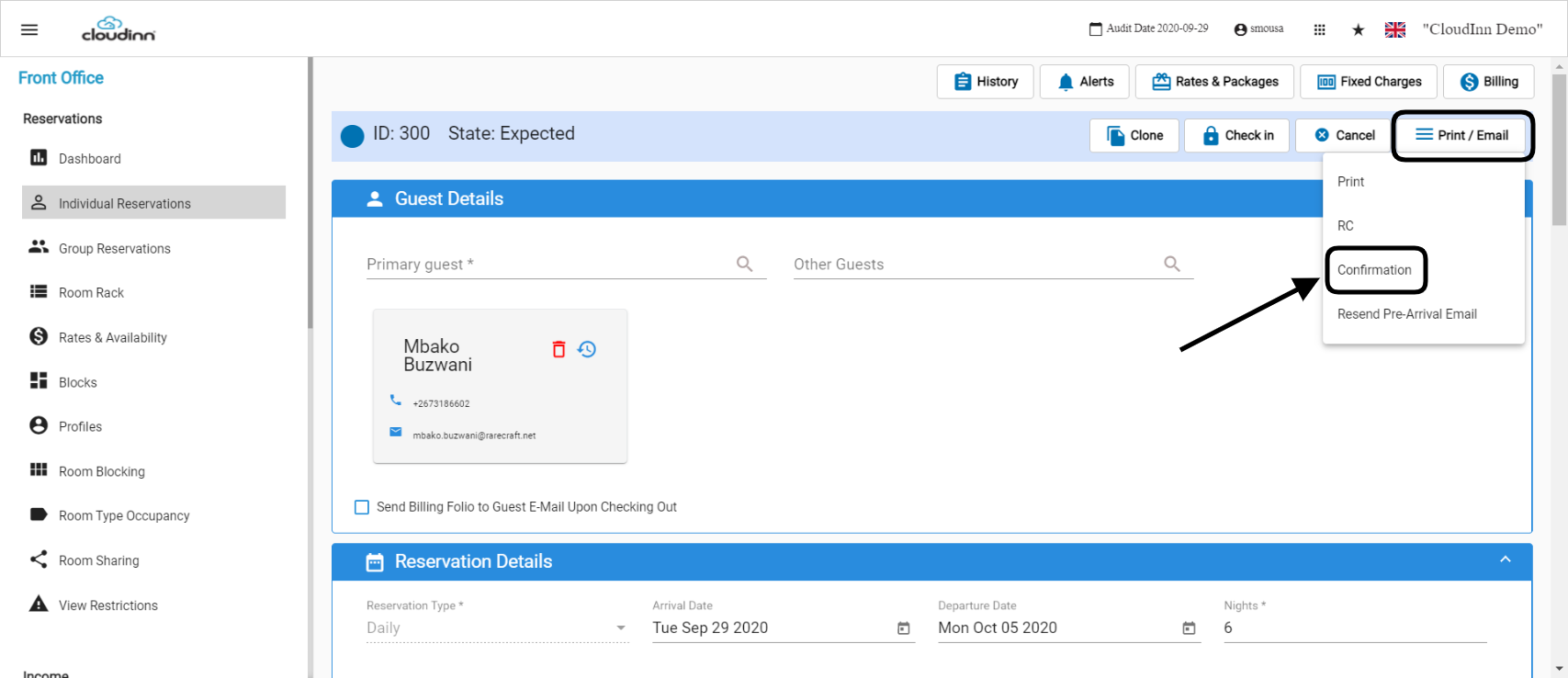Screen dimensions: 1568x678
Task: Click the star favorites icon
Action: click(1358, 29)
